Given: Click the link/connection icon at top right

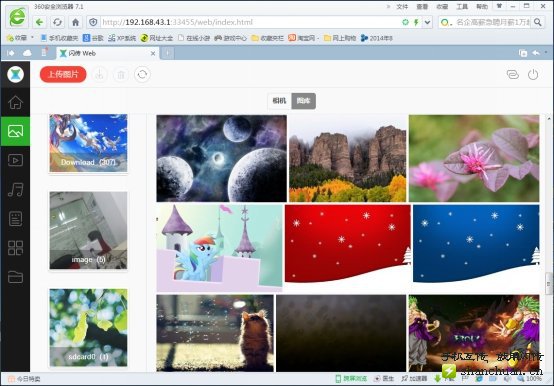Looking at the screenshot, I should coord(512,75).
